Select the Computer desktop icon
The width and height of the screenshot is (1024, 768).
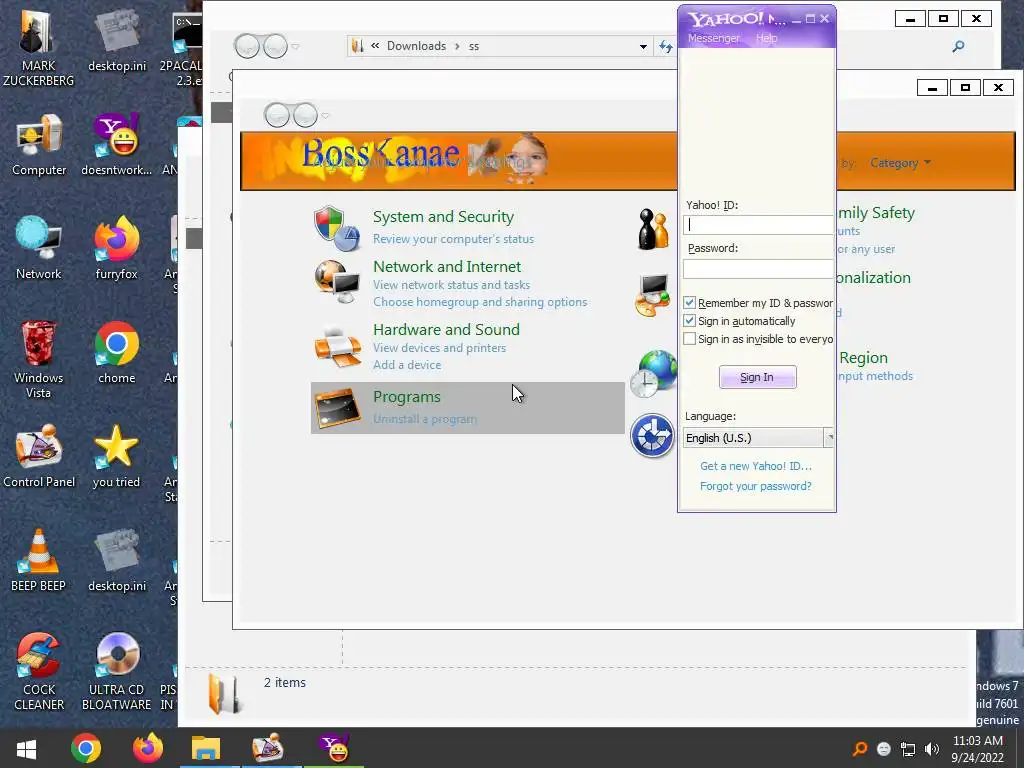click(39, 145)
